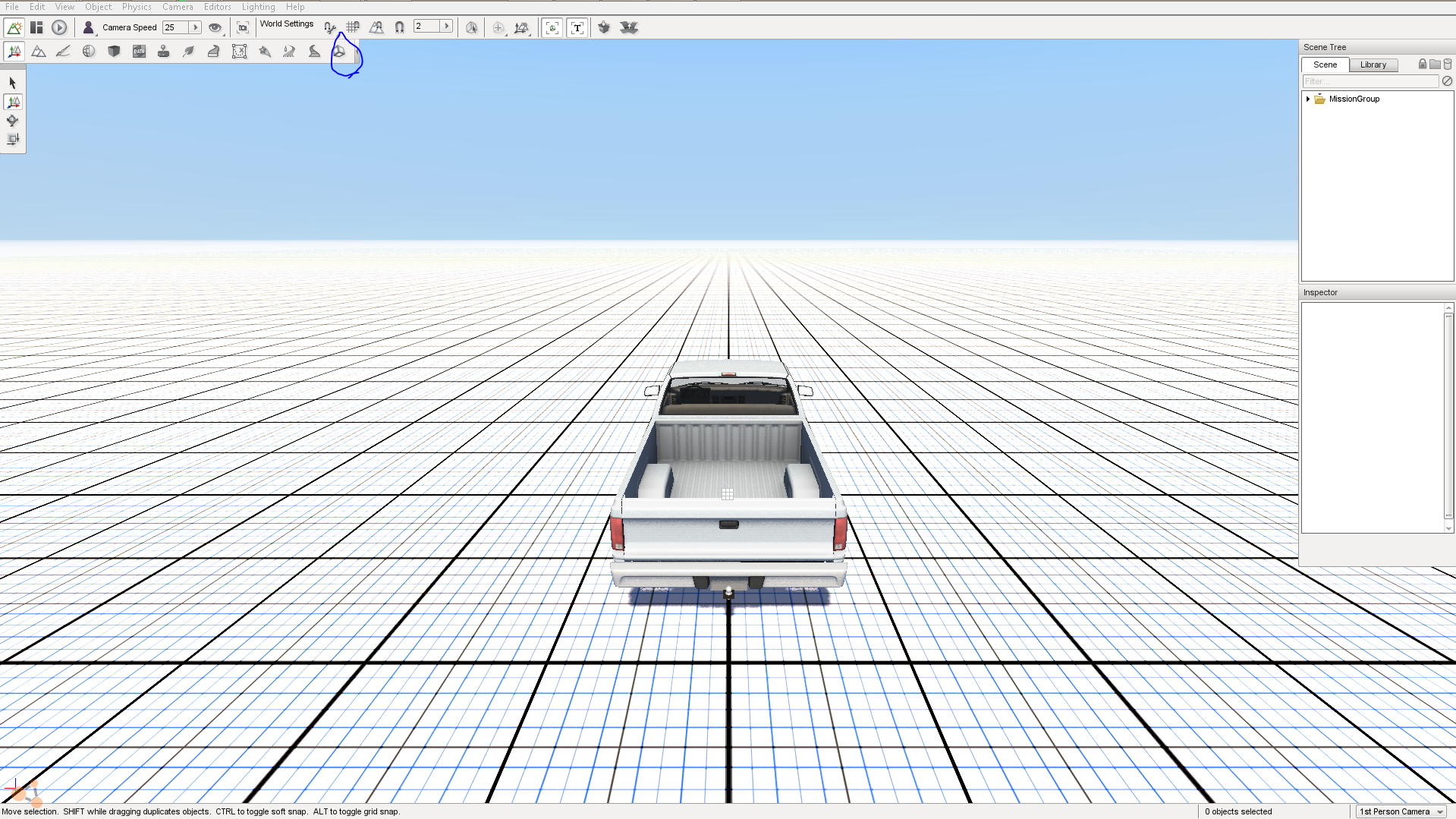Click the soft snap size field showing 2
The height and width of the screenshot is (819, 1456).
pos(427,27)
